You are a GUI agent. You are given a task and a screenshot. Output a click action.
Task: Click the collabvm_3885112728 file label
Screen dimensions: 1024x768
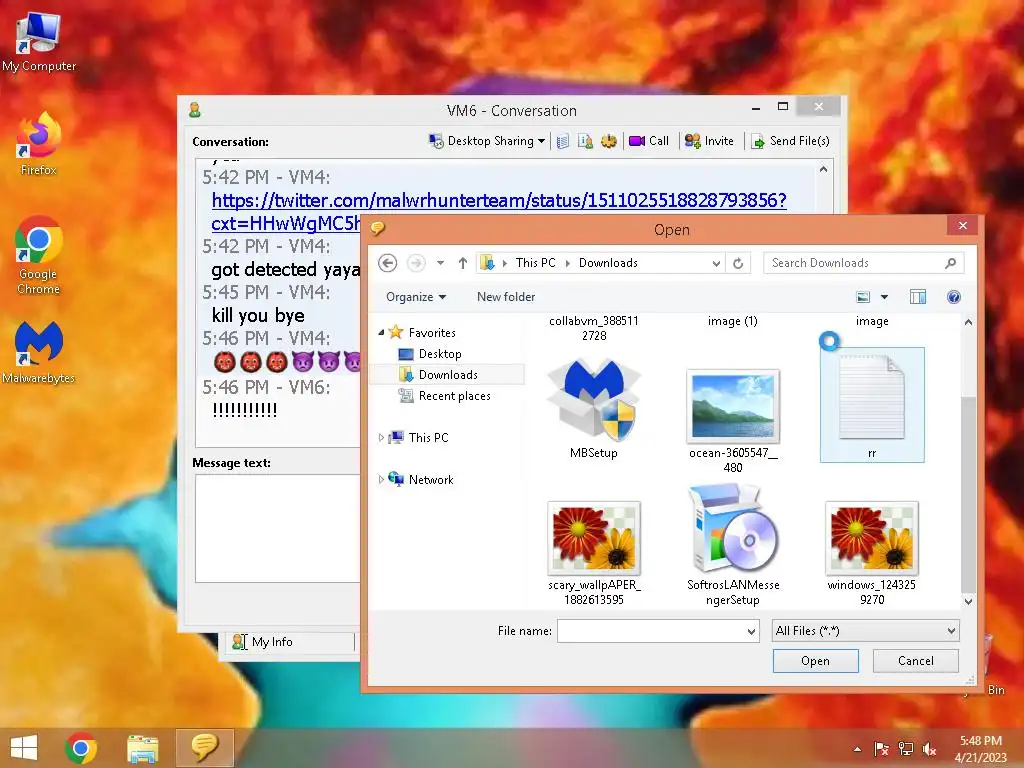pos(594,328)
